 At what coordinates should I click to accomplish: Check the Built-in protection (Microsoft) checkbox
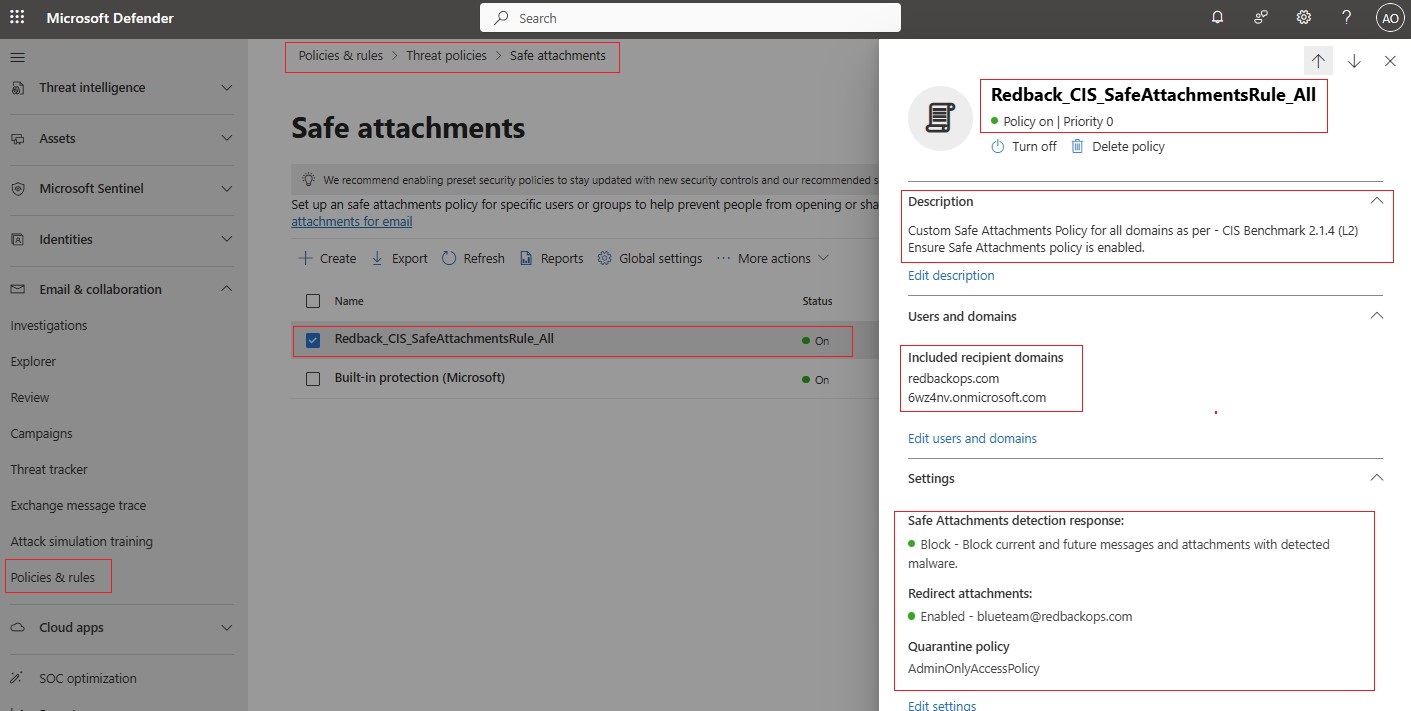pos(313,379)
